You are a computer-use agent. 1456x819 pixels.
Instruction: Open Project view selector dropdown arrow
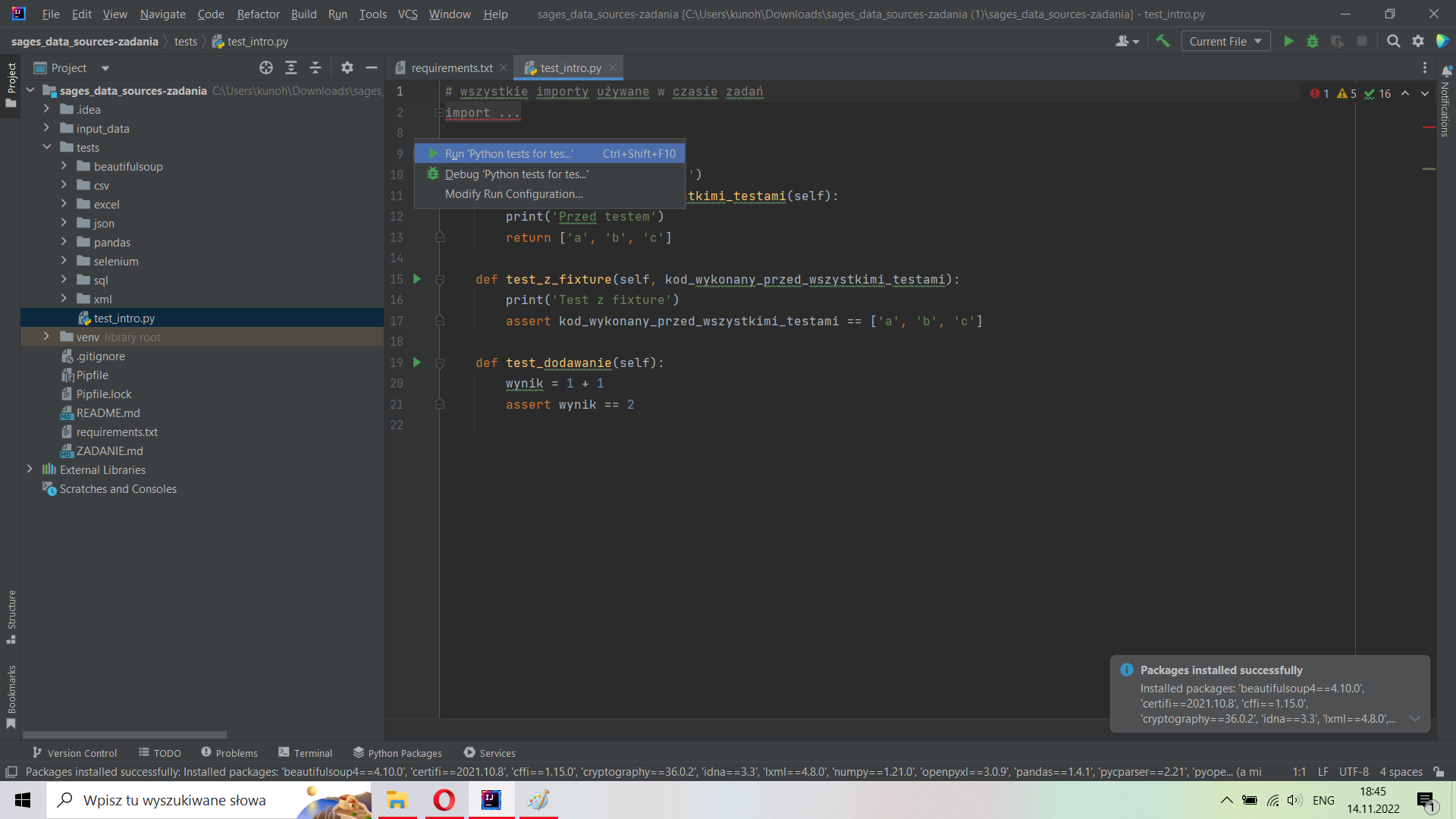coord(105,68)
